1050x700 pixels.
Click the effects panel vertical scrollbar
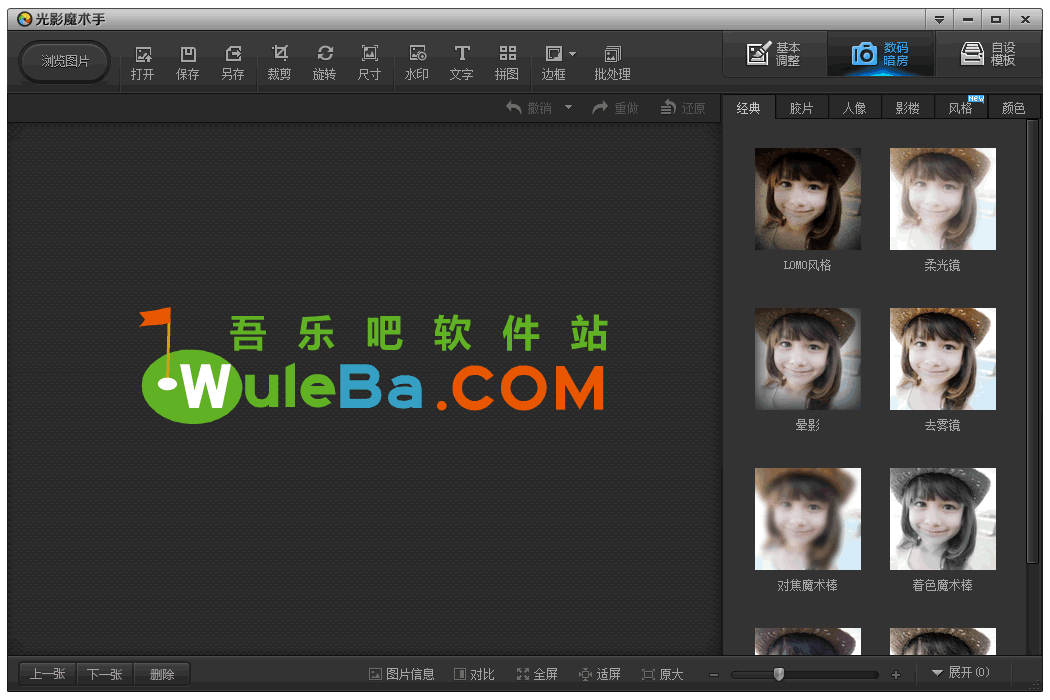tap(1032, 342)
